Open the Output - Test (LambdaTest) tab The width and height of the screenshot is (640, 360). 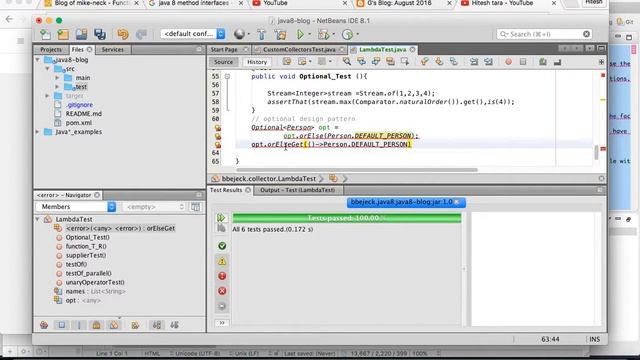[298, 190]
